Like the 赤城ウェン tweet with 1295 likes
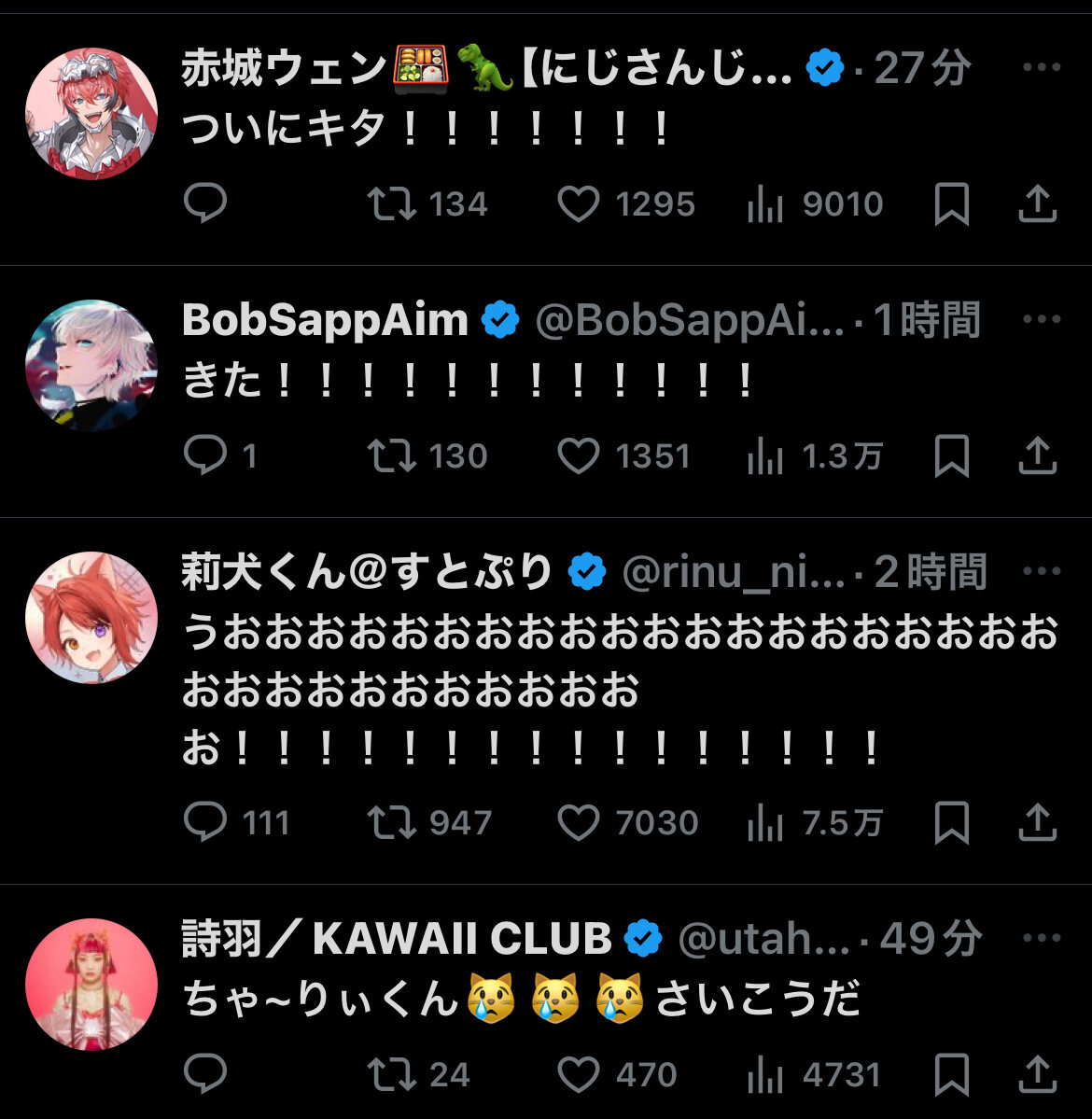The image size is (1092, 1119). click(x=625, y=204)
